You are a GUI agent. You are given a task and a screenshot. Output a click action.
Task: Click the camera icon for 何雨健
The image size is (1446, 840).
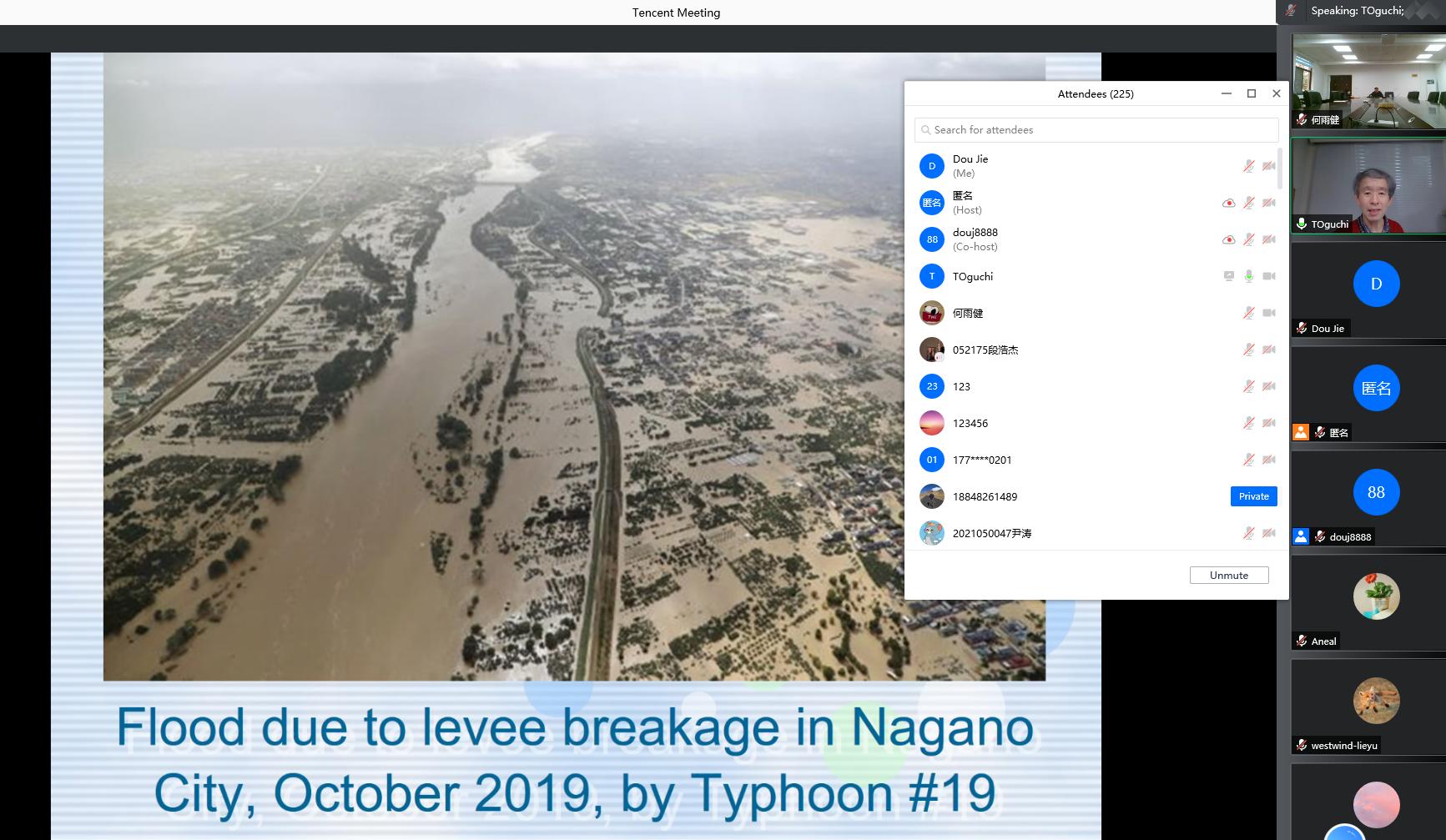[1268, 313]
